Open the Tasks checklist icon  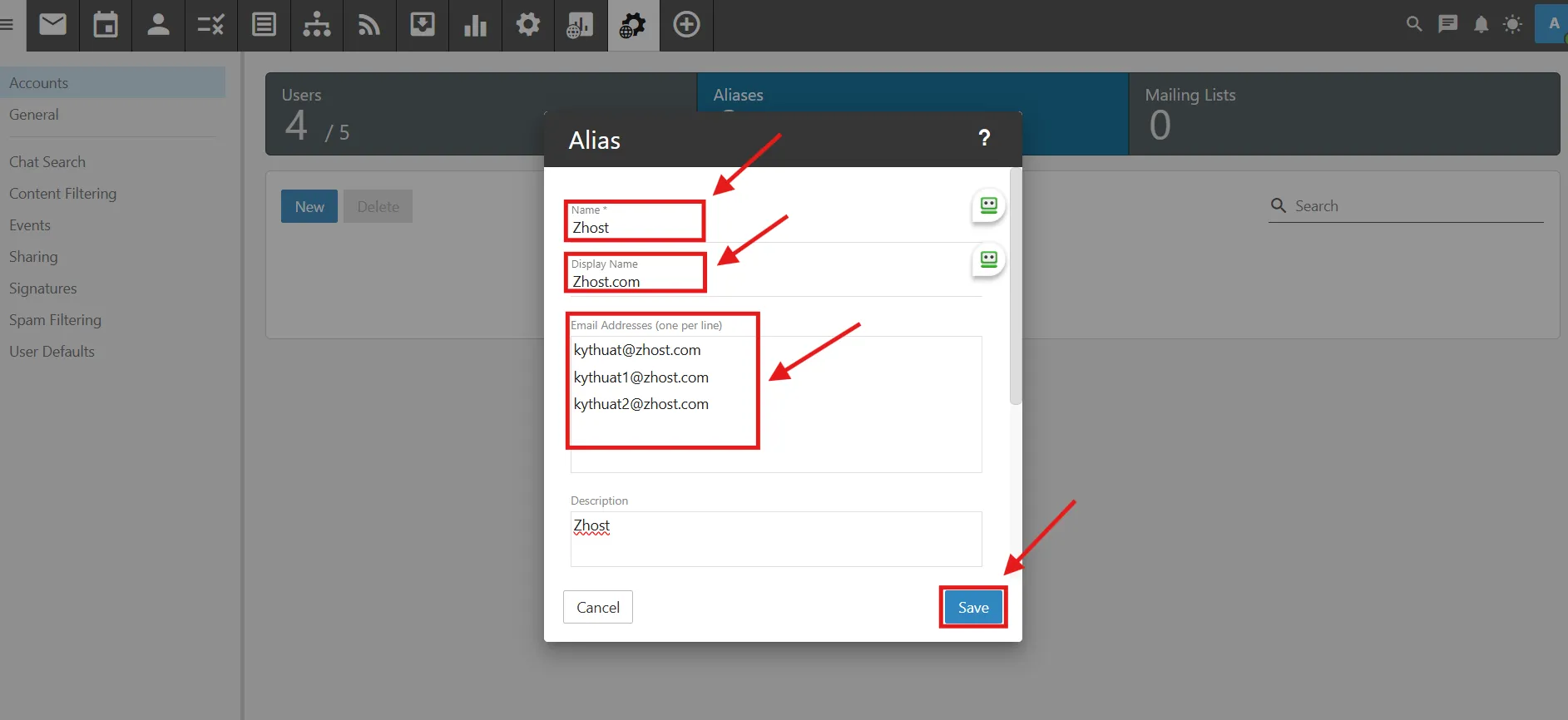(x=210, y=25)
